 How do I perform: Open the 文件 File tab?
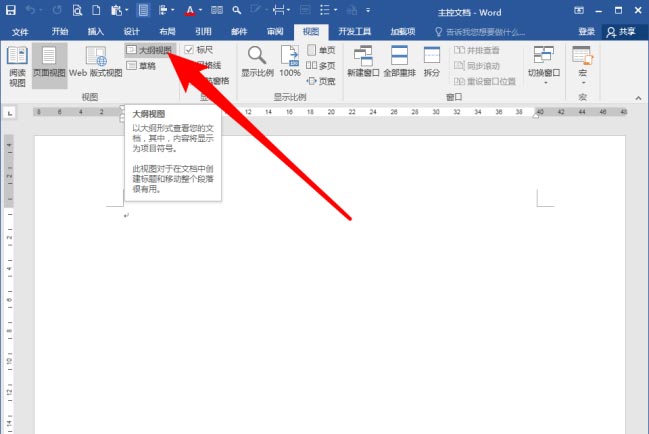pyautogui.click(x=20, y=31)
